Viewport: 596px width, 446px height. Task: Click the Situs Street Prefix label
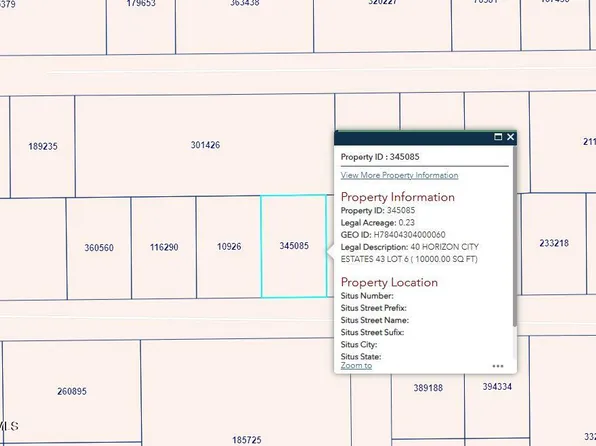click(x=373, y=308)
